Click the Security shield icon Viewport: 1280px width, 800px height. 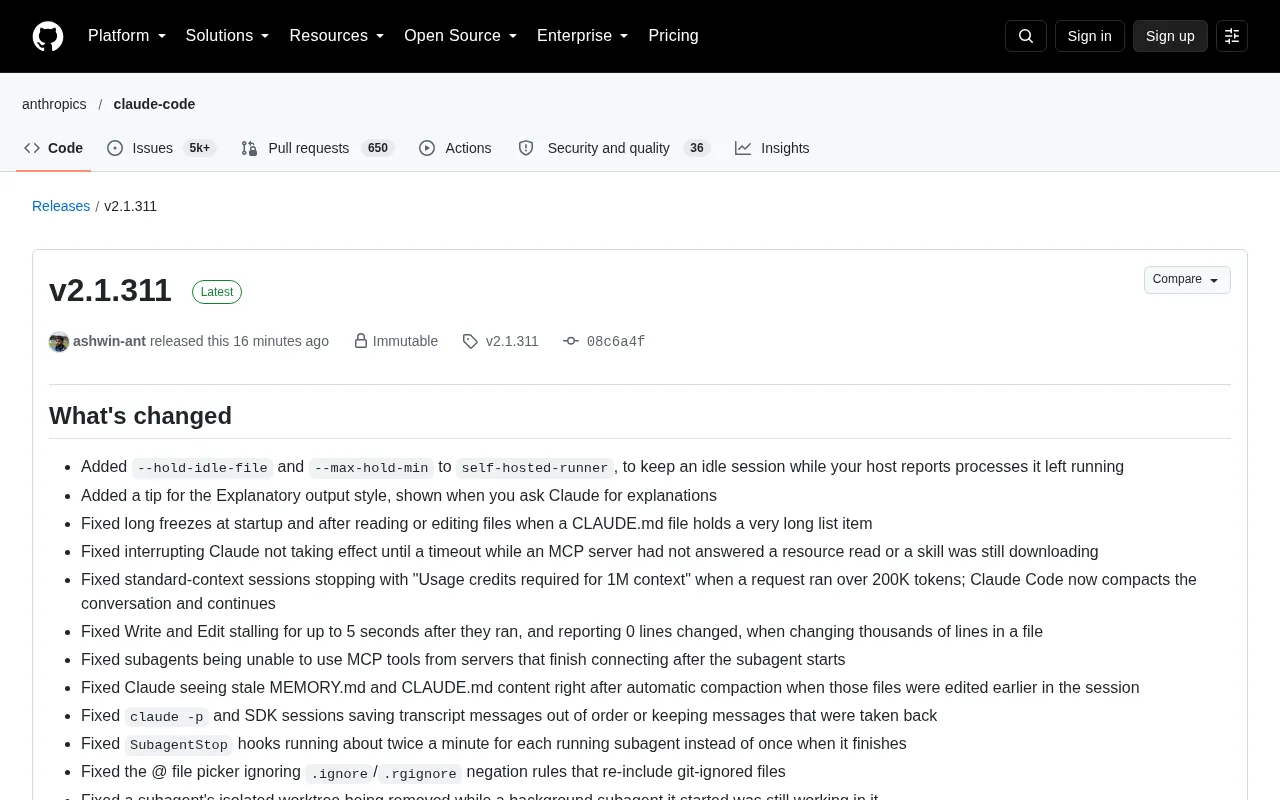(x=526, y=148)
